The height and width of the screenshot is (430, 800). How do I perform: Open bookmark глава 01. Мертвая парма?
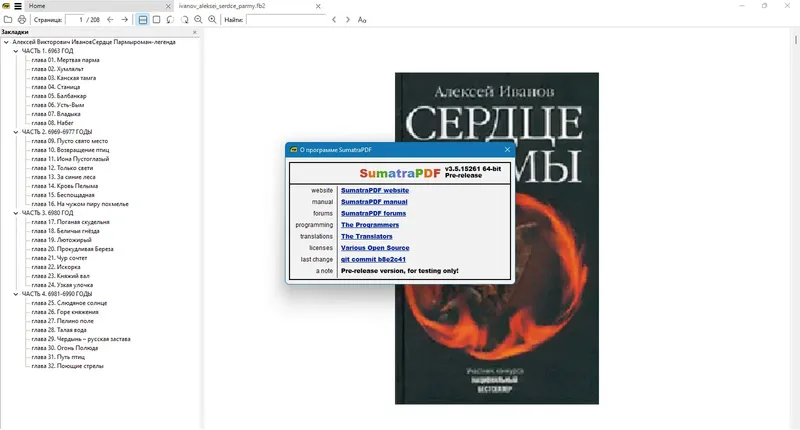point(65,60)
